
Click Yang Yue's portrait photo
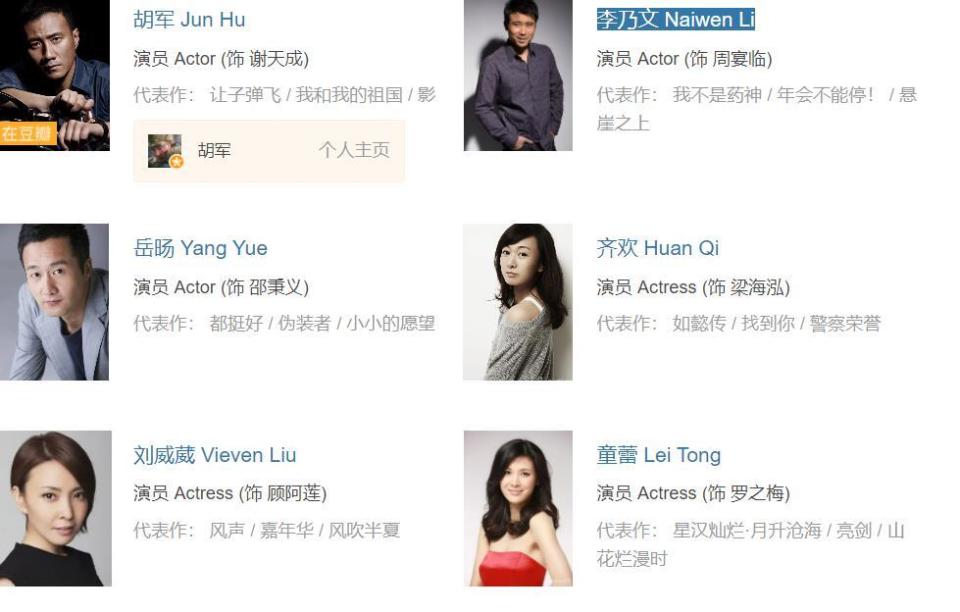point(54,302)
